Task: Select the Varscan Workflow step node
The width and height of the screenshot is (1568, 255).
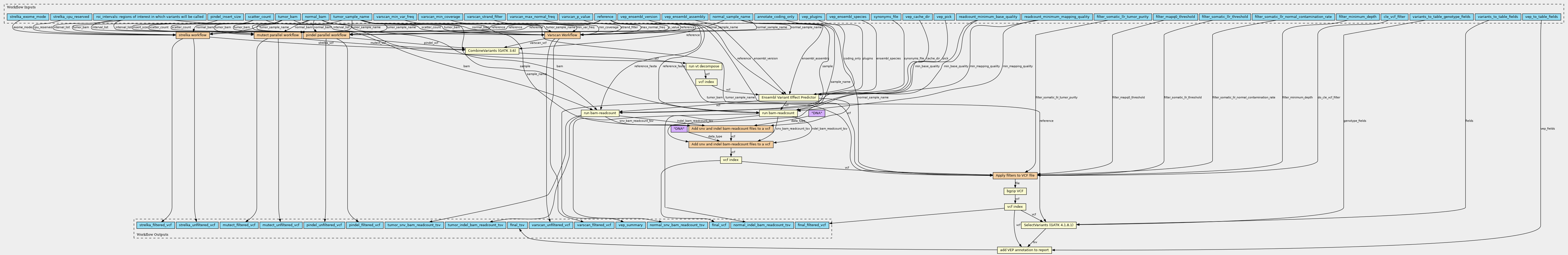Action: click(563, 35)
